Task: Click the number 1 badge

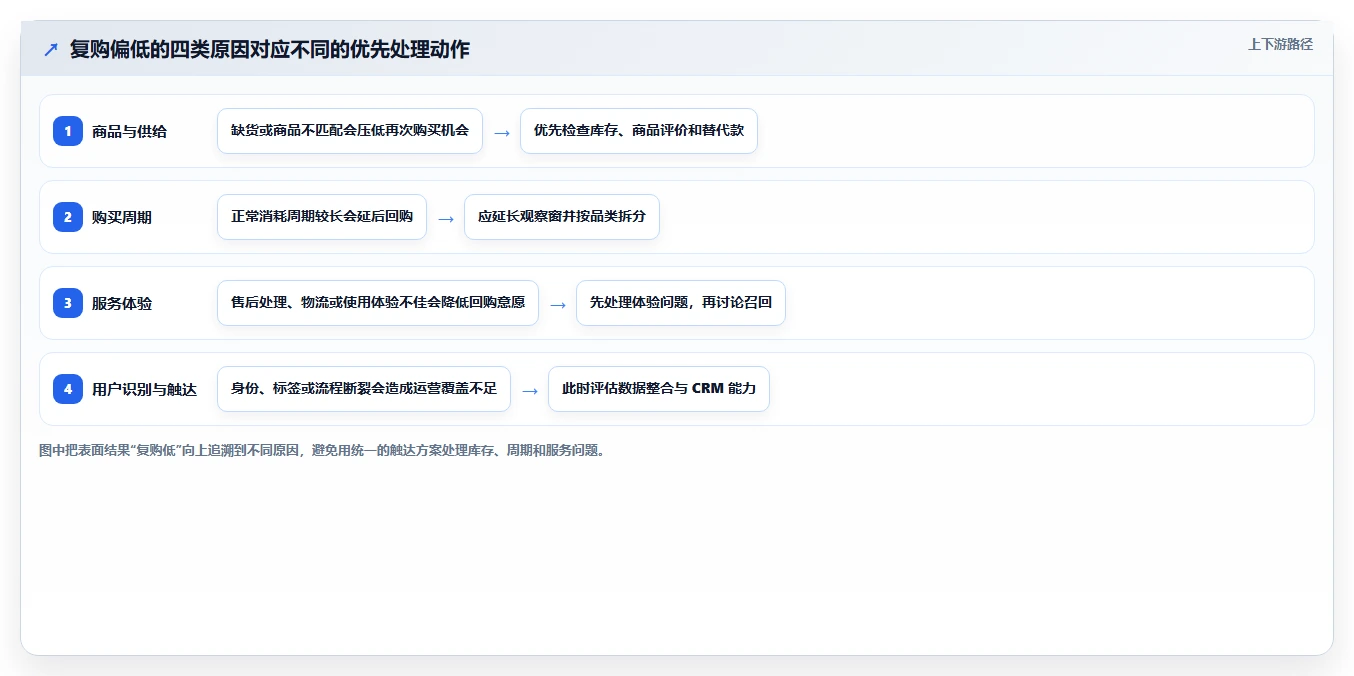Action: (x=68, y=131)
